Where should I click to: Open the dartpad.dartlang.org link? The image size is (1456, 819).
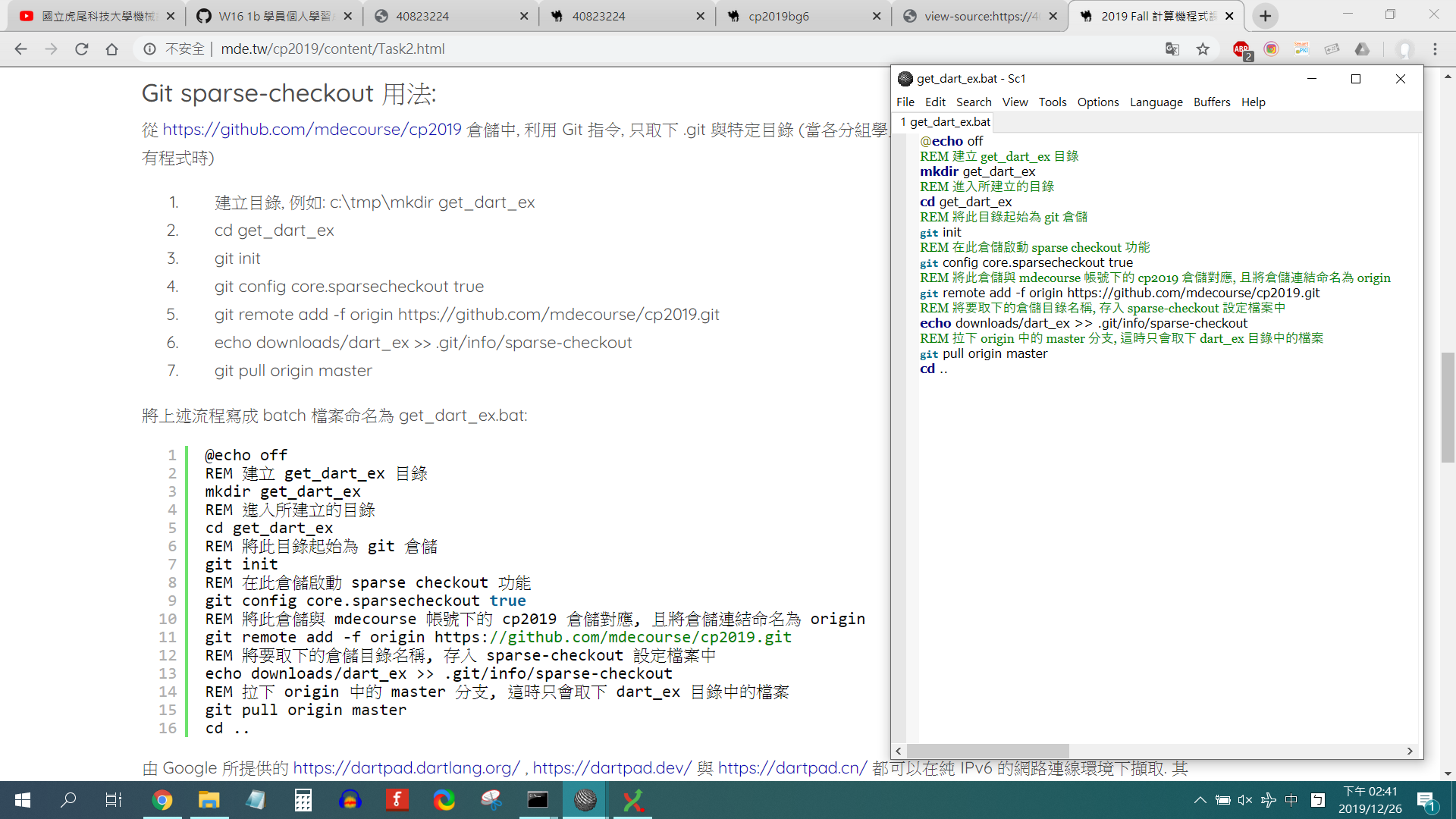click(406, 768)
